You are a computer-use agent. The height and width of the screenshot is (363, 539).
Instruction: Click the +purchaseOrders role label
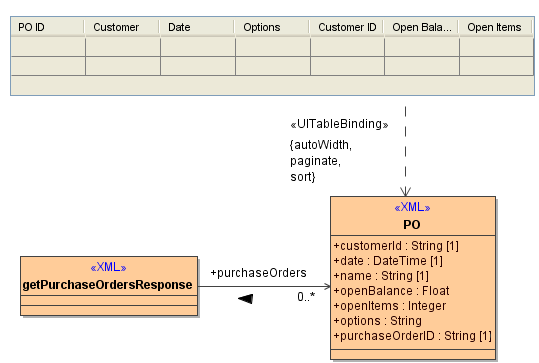(x=258, y=273)
